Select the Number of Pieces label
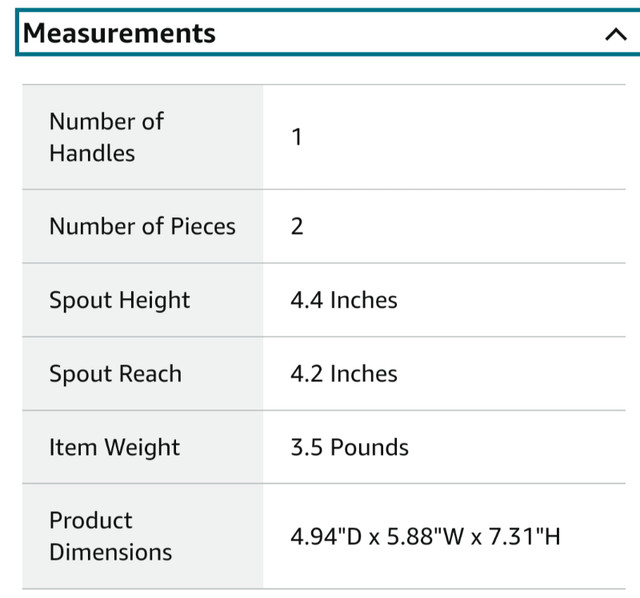Screen dimensions: 640x598 point(142,226)
